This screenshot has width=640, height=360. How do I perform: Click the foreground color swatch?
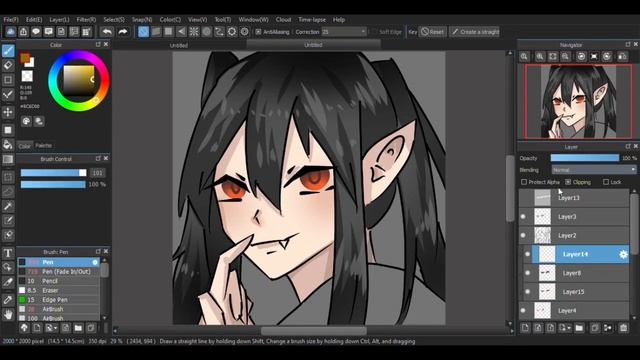click(25, 58)
